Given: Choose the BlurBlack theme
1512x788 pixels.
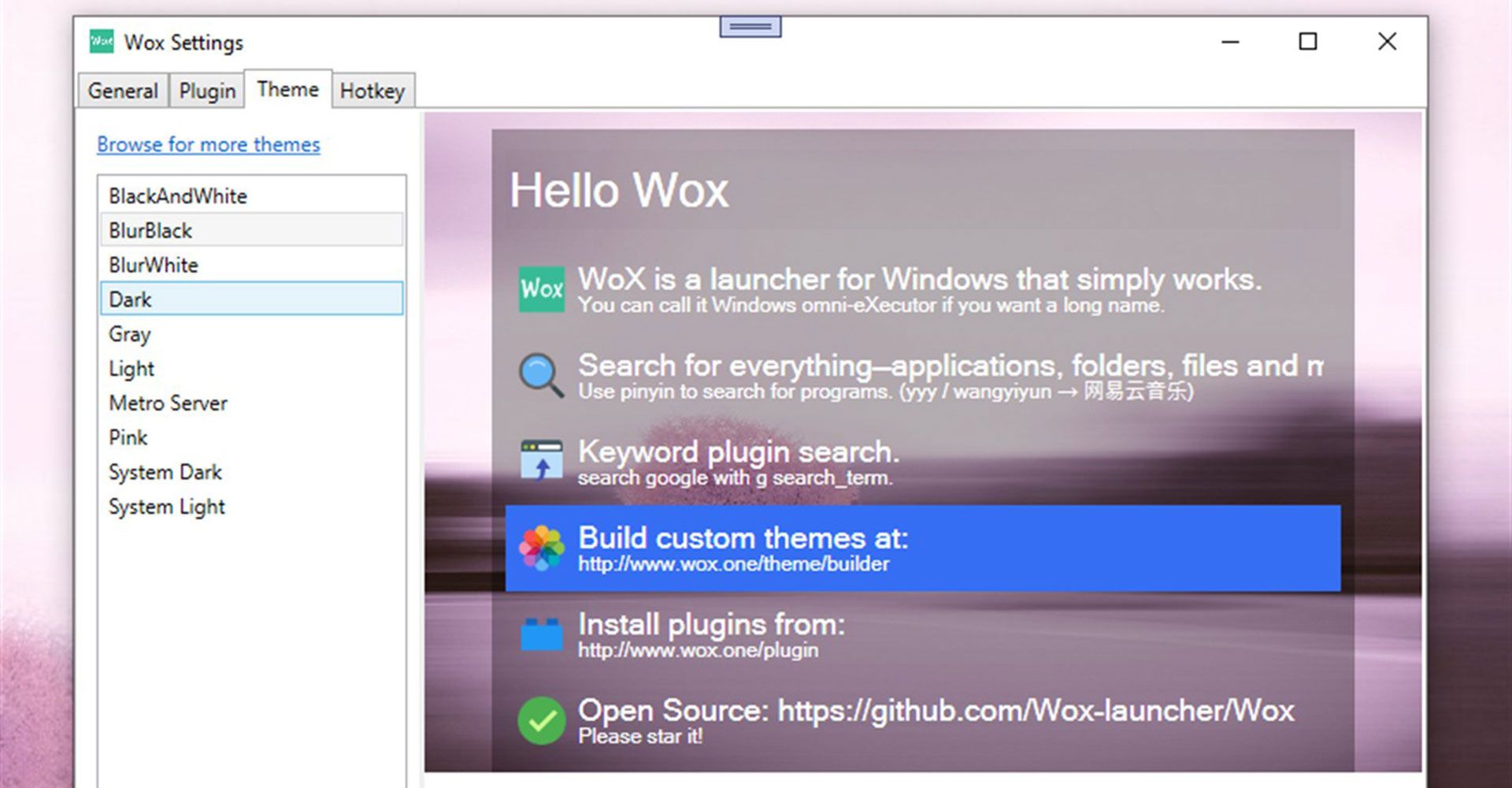Looking at the screenshot, I should (x=252, y=230).
